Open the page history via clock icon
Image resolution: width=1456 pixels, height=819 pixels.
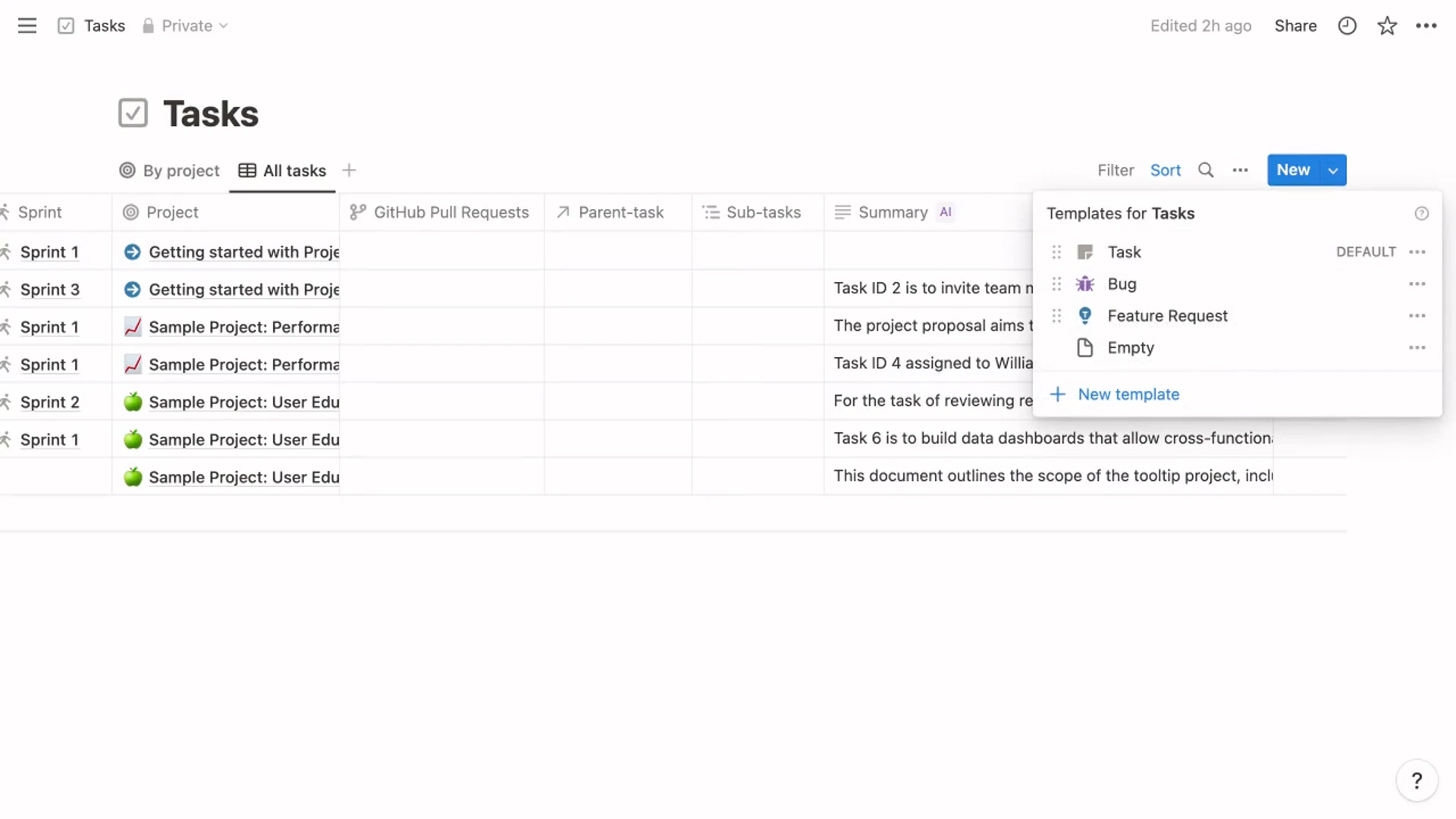pyautogui.click(x=1347, y=25)
